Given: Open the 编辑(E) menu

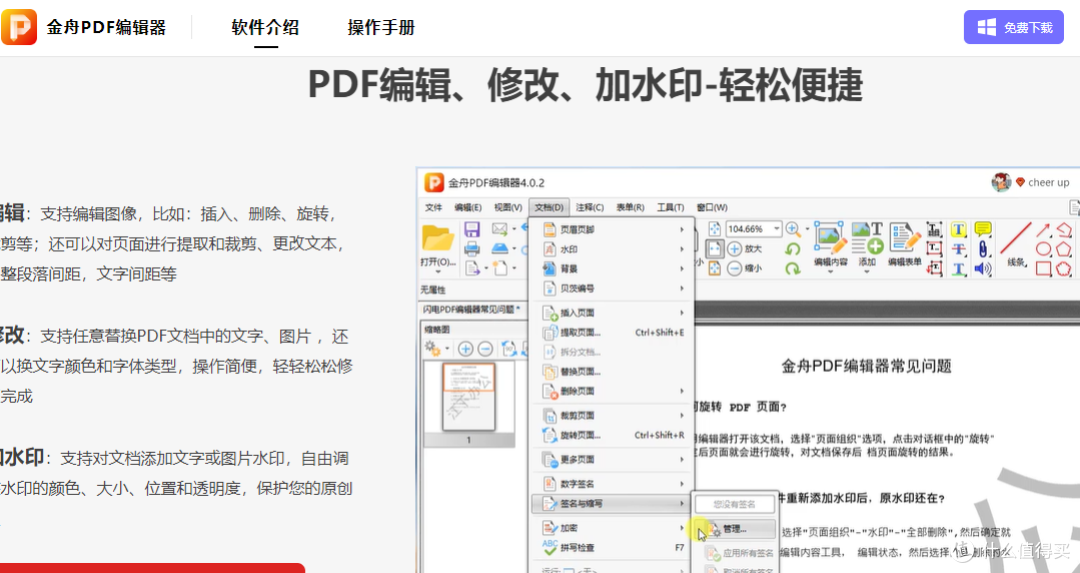Looking at the screenshot, I should coord(468,207).
